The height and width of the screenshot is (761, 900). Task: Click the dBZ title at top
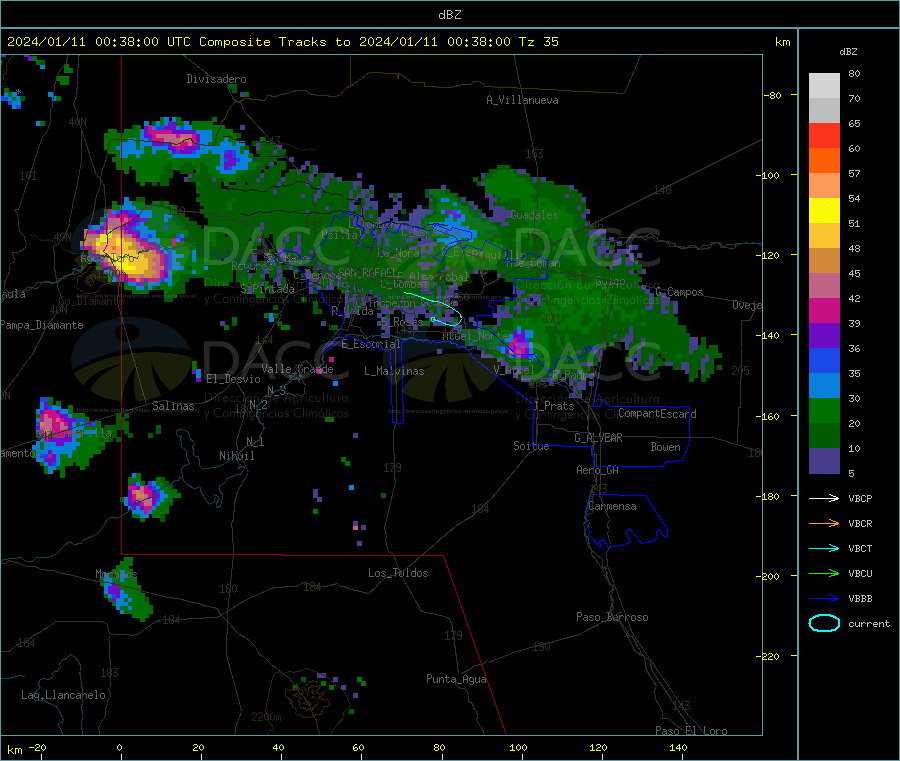point(449,15)
